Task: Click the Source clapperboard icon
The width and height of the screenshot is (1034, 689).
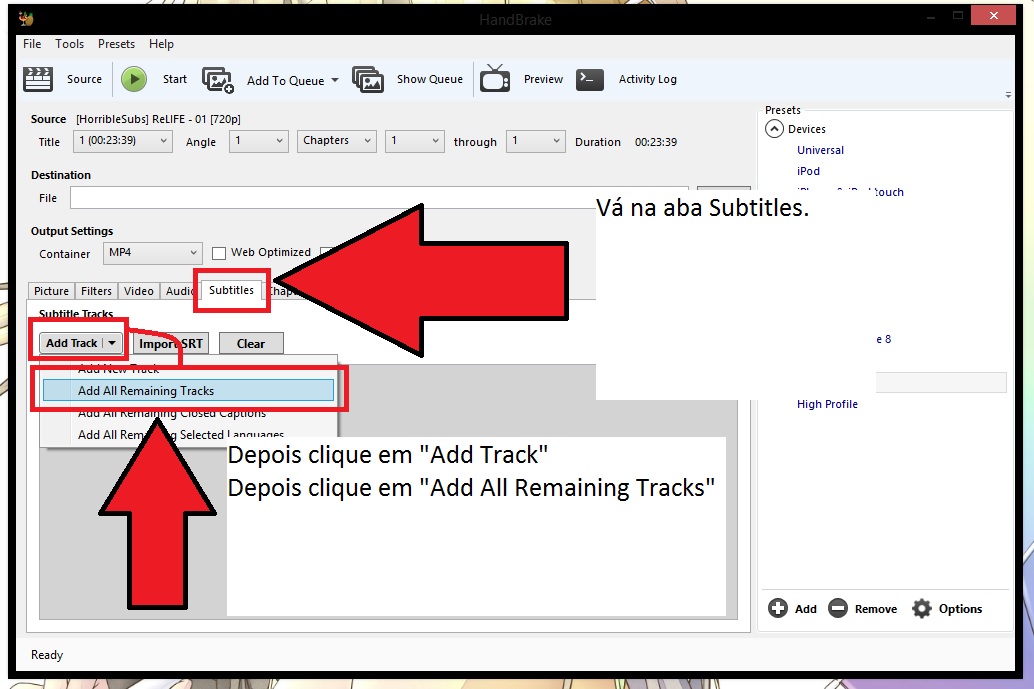Action: [x=38, y=78]
